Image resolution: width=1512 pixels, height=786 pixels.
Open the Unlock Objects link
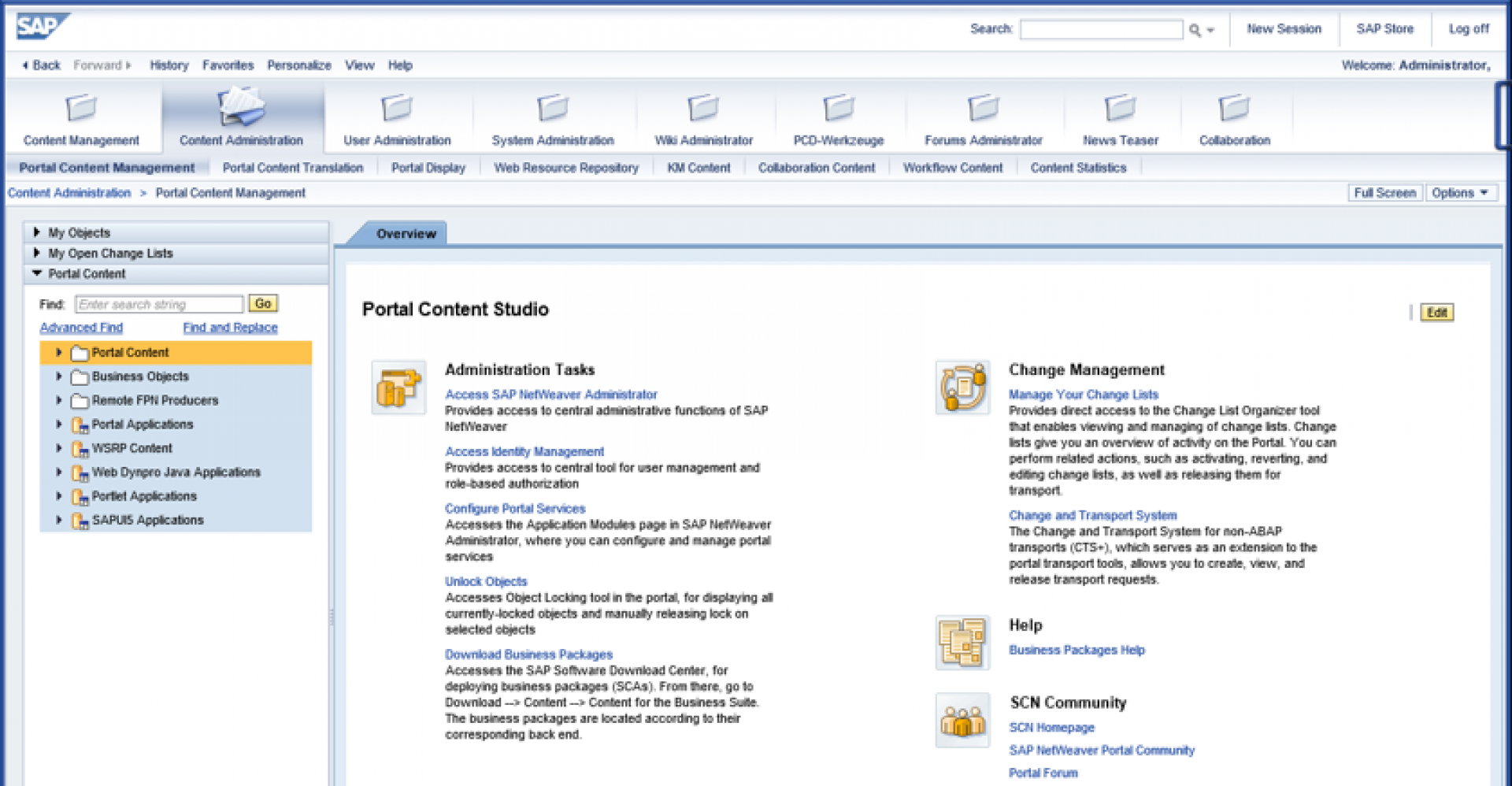[485, 581]
